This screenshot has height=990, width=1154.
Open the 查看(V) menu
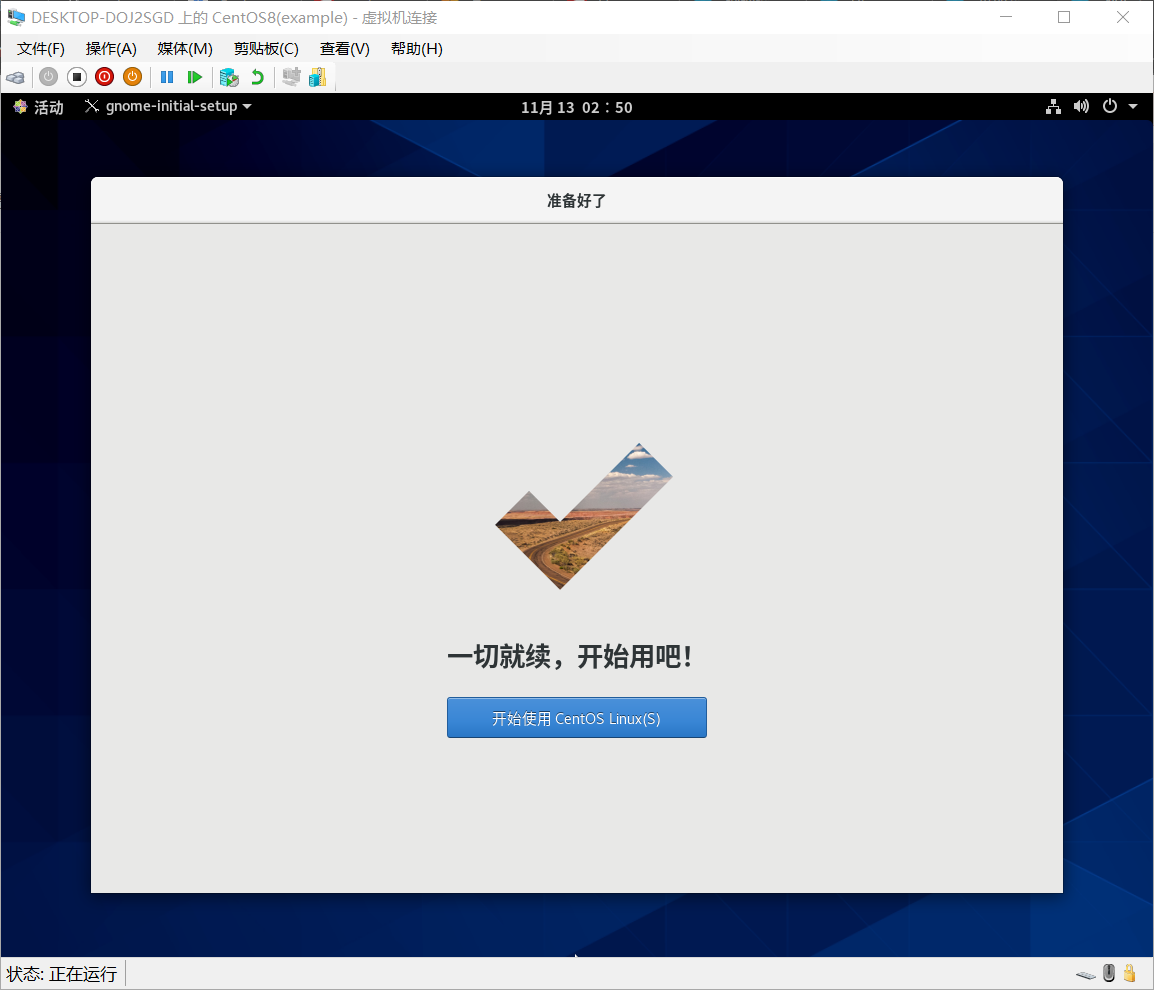(x=344, y=49)
